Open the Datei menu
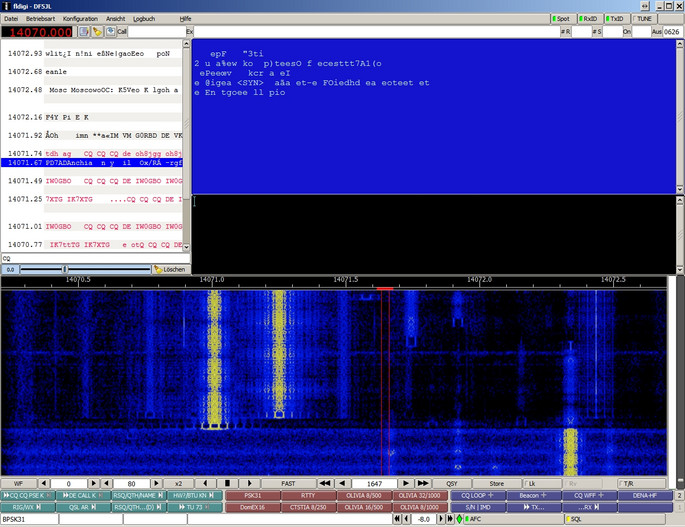 point(11,19)
